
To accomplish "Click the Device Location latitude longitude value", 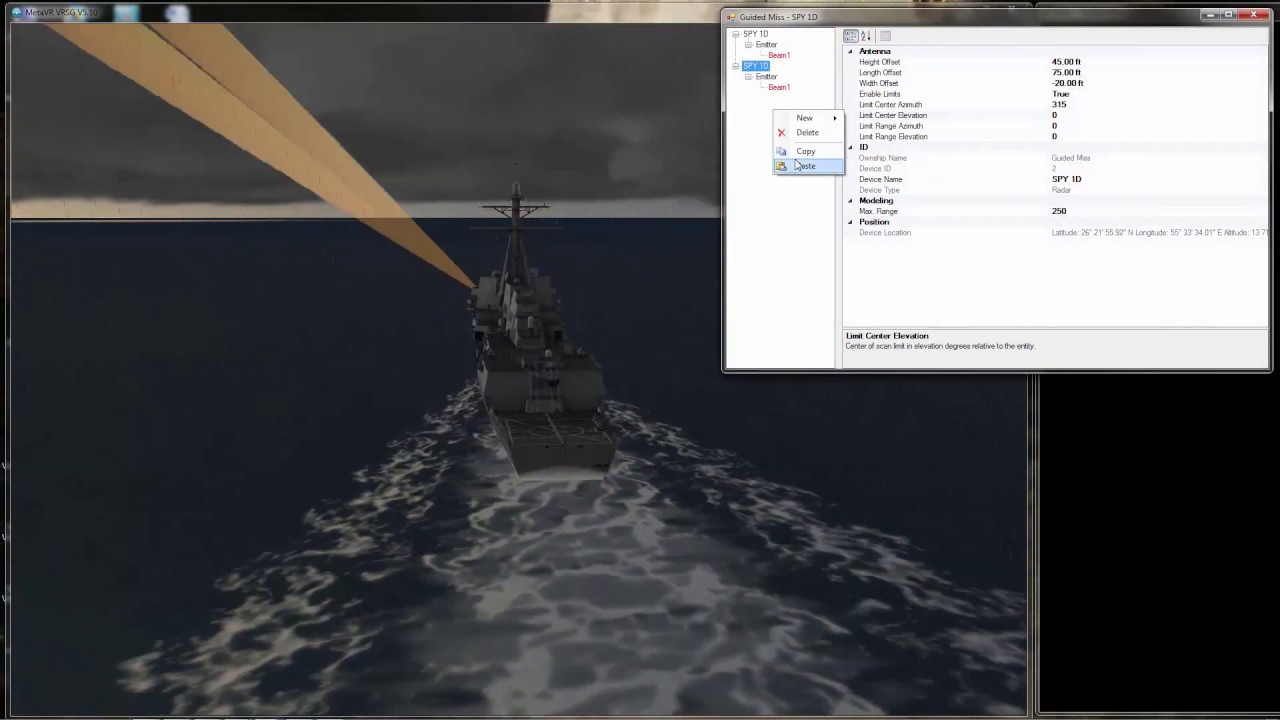I will 1159,233.
